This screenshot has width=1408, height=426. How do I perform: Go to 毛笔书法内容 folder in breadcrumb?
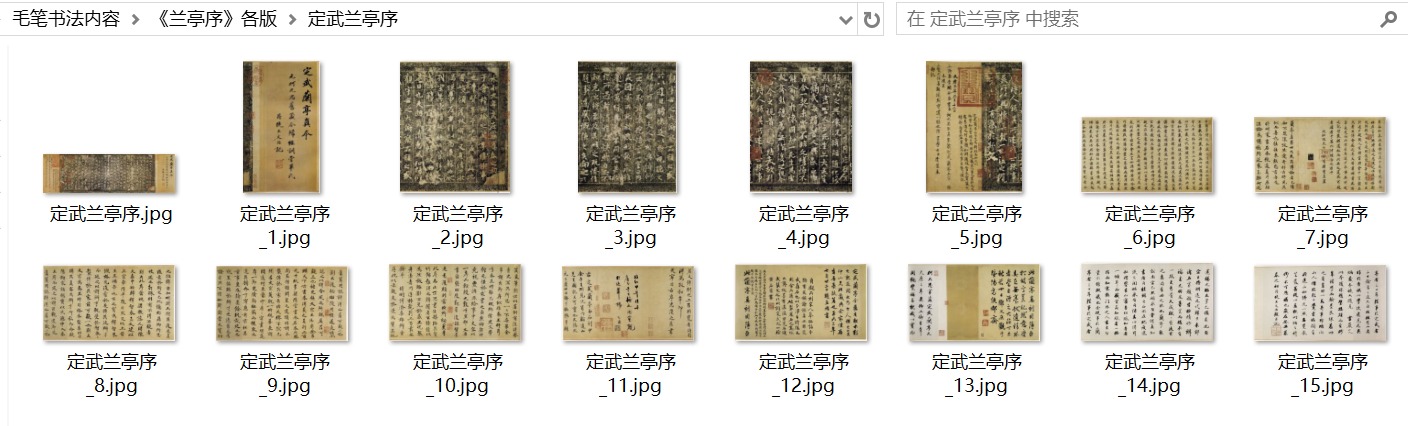click(67, 19)
